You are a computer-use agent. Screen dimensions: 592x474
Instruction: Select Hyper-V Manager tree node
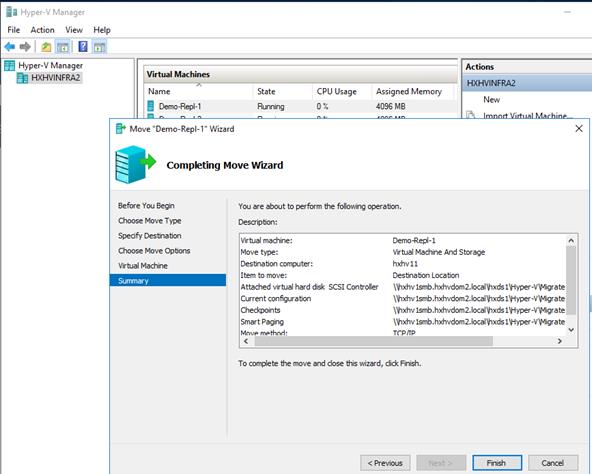point(50,66)
